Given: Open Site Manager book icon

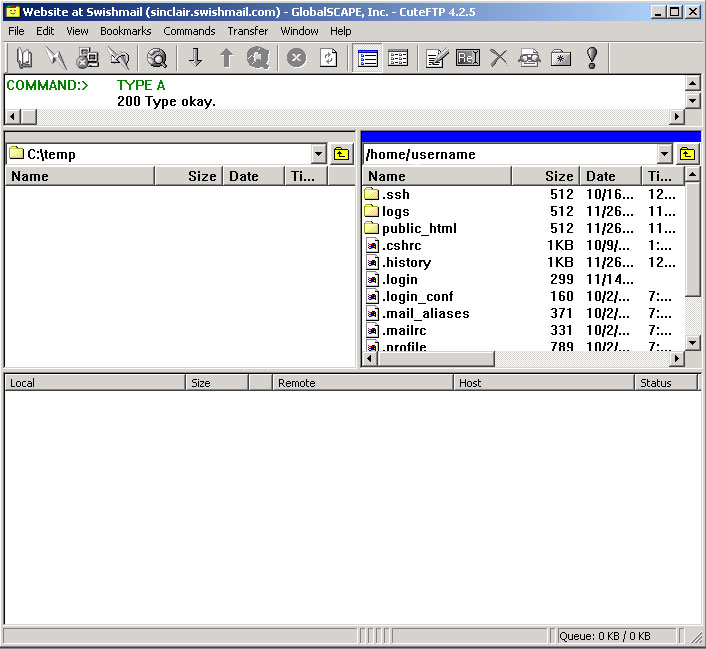Looking at the screenshot, I should (24, 58).
